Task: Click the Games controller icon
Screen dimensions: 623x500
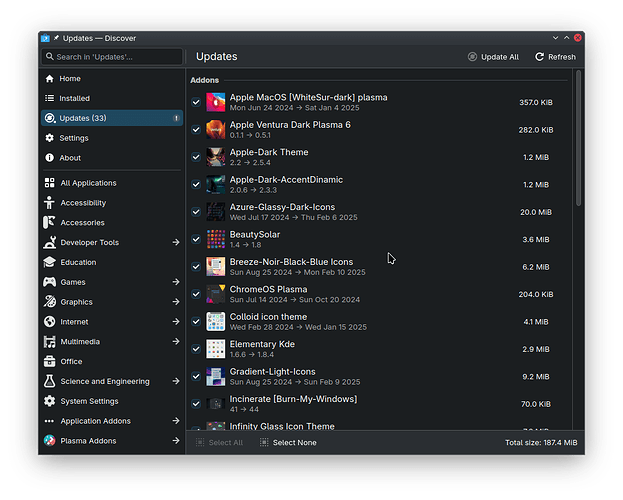Action: (x=50, y=282)
